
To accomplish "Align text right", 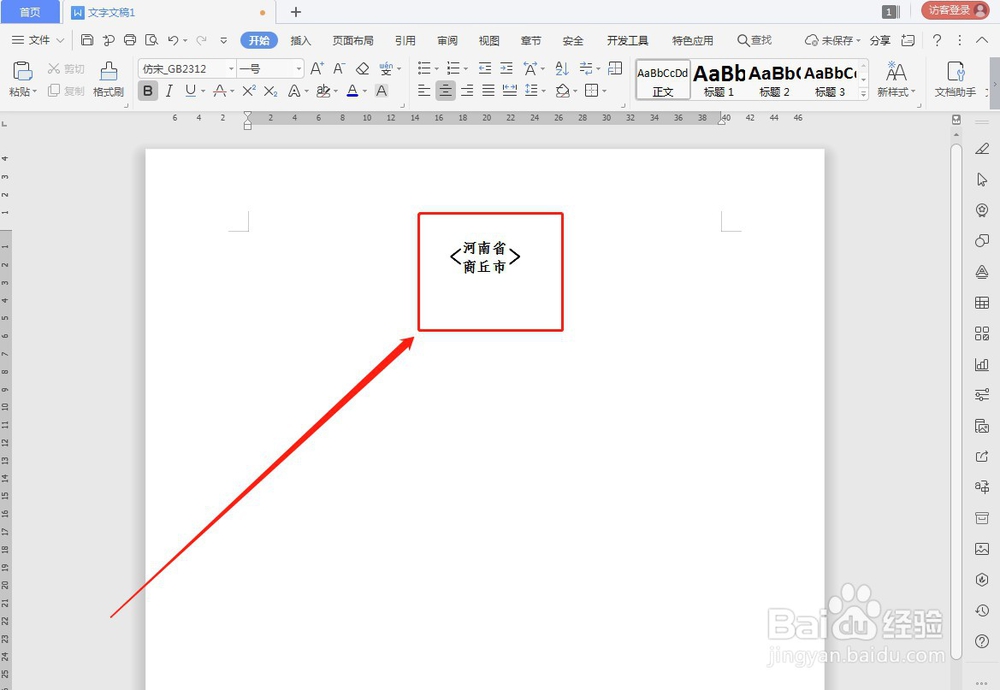I will 467,91.
